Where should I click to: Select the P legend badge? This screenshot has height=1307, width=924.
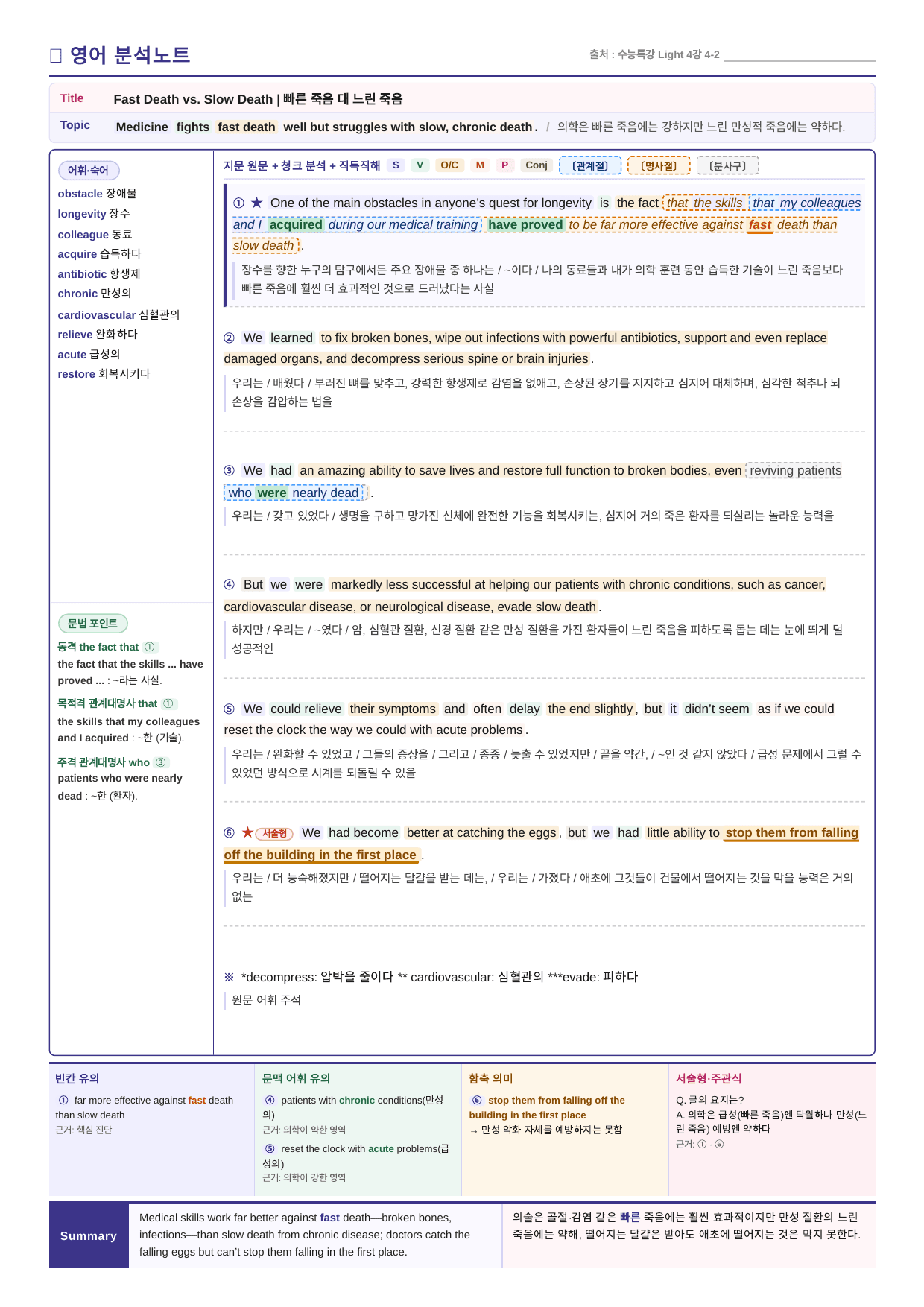[504, 165]
